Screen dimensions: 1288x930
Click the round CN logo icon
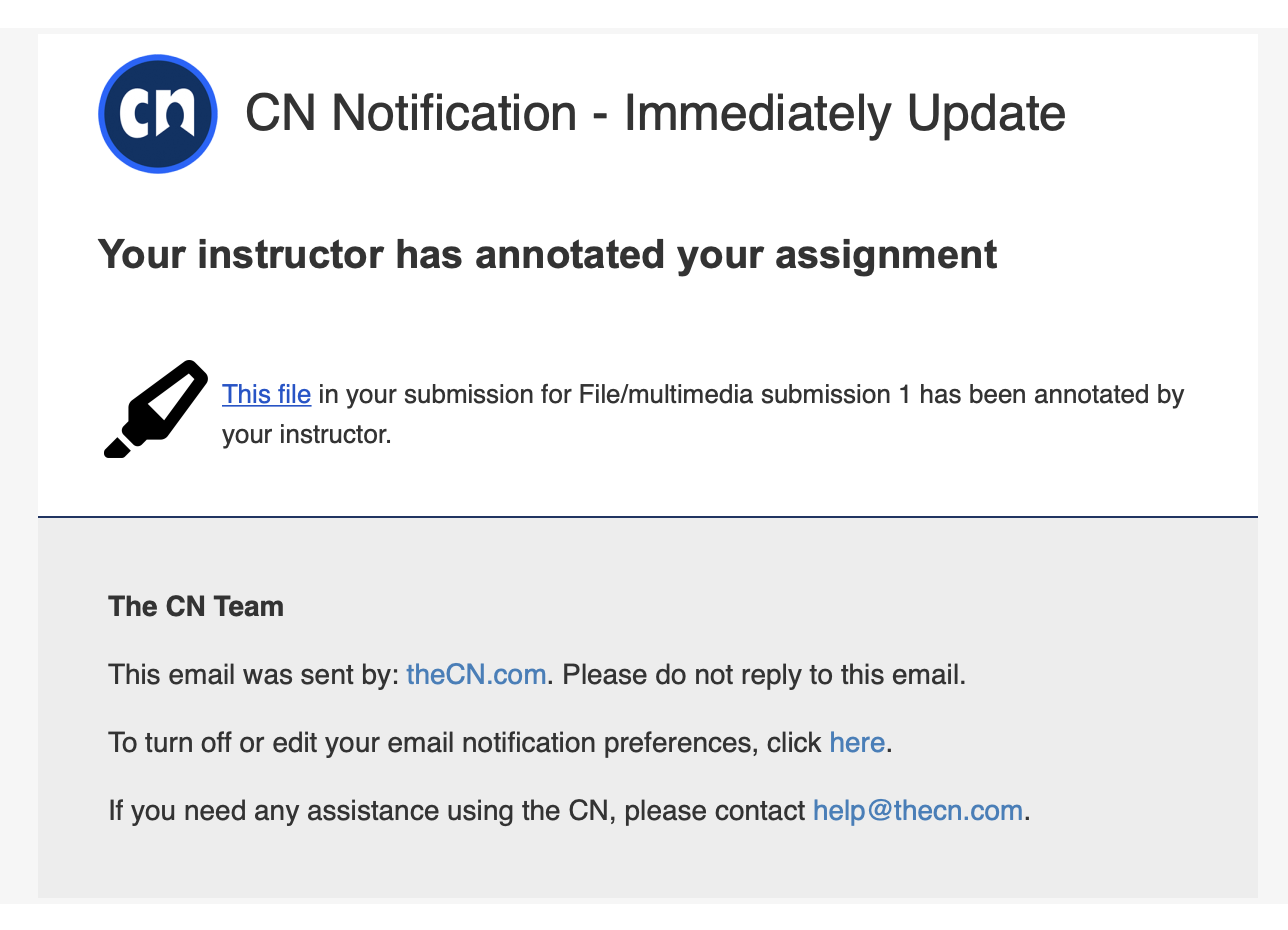coord(158,114)
